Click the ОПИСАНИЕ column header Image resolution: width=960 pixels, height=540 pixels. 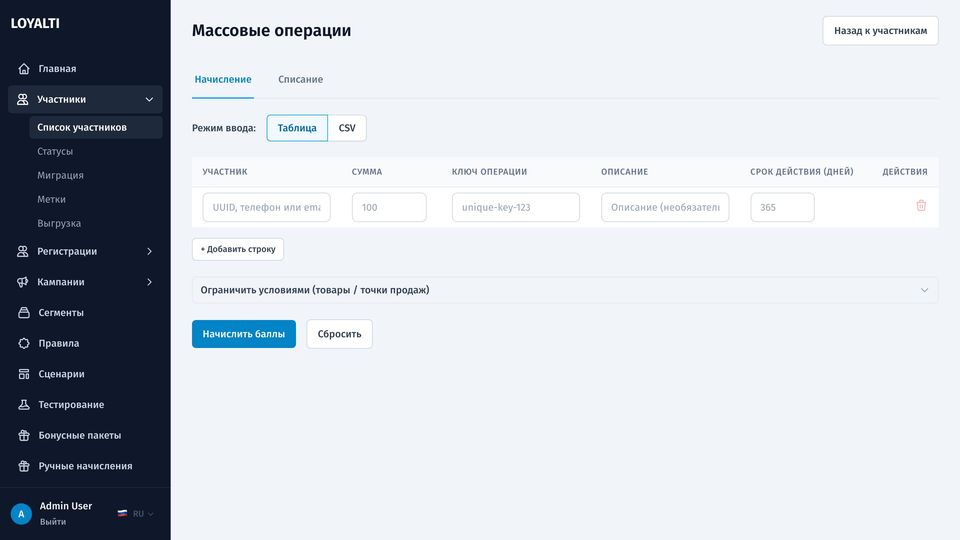pyautogui.click(x=624, y=171)
